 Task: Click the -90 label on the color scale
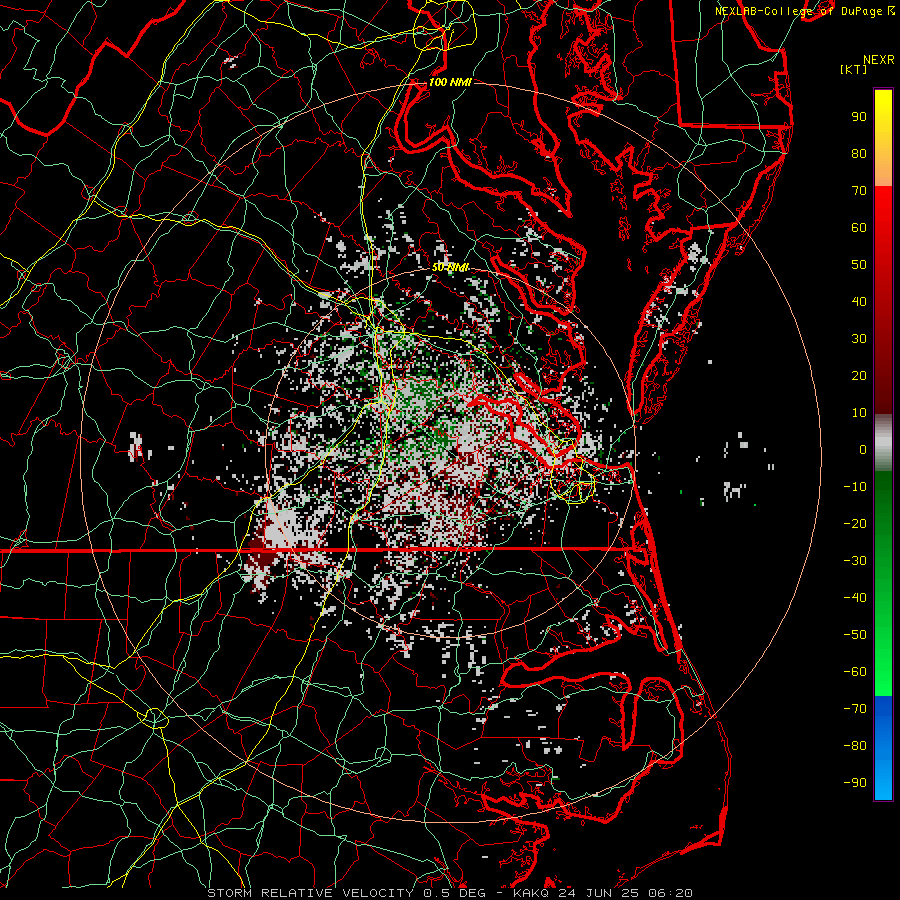point(855,783)
